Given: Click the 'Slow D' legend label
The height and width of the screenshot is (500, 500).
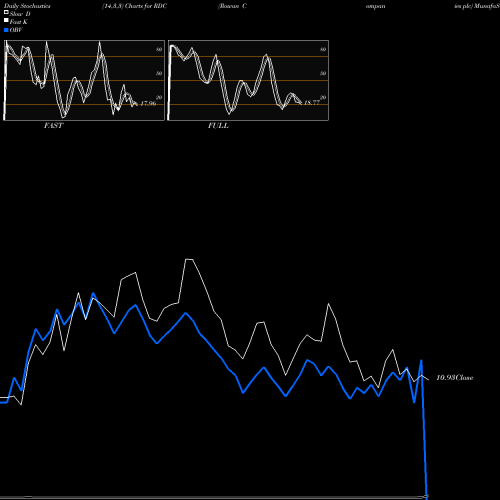Looking at the screenshot, I should pos(20,14).
